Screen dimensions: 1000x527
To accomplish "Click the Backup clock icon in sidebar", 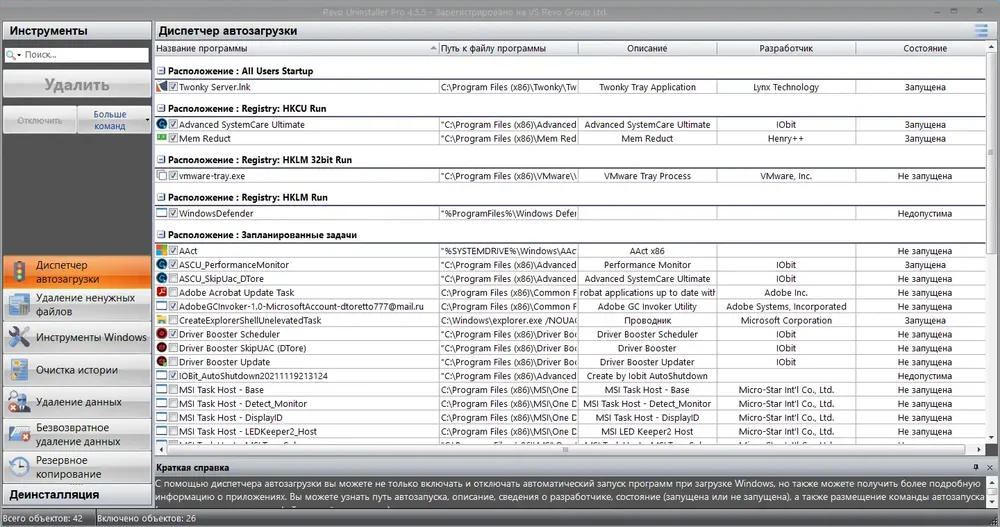I will (x=19, y=467).
